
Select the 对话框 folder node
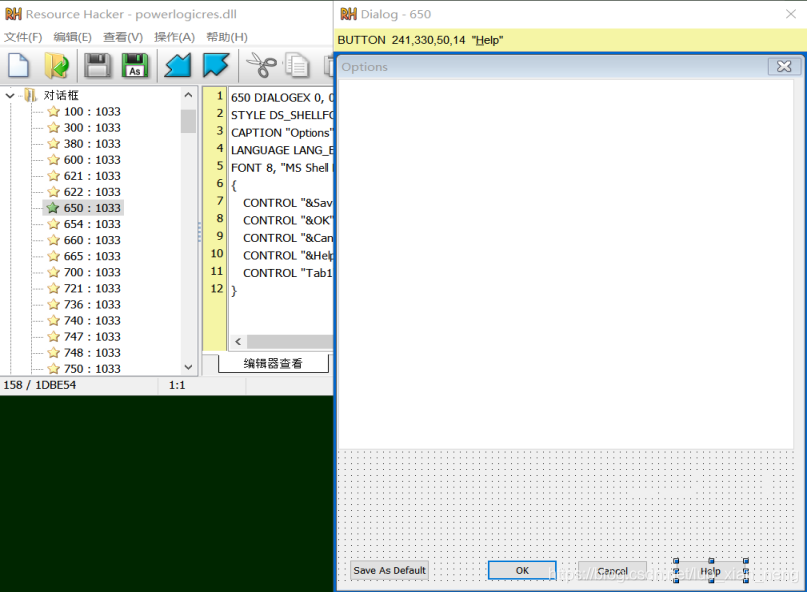tap(61, 95)
